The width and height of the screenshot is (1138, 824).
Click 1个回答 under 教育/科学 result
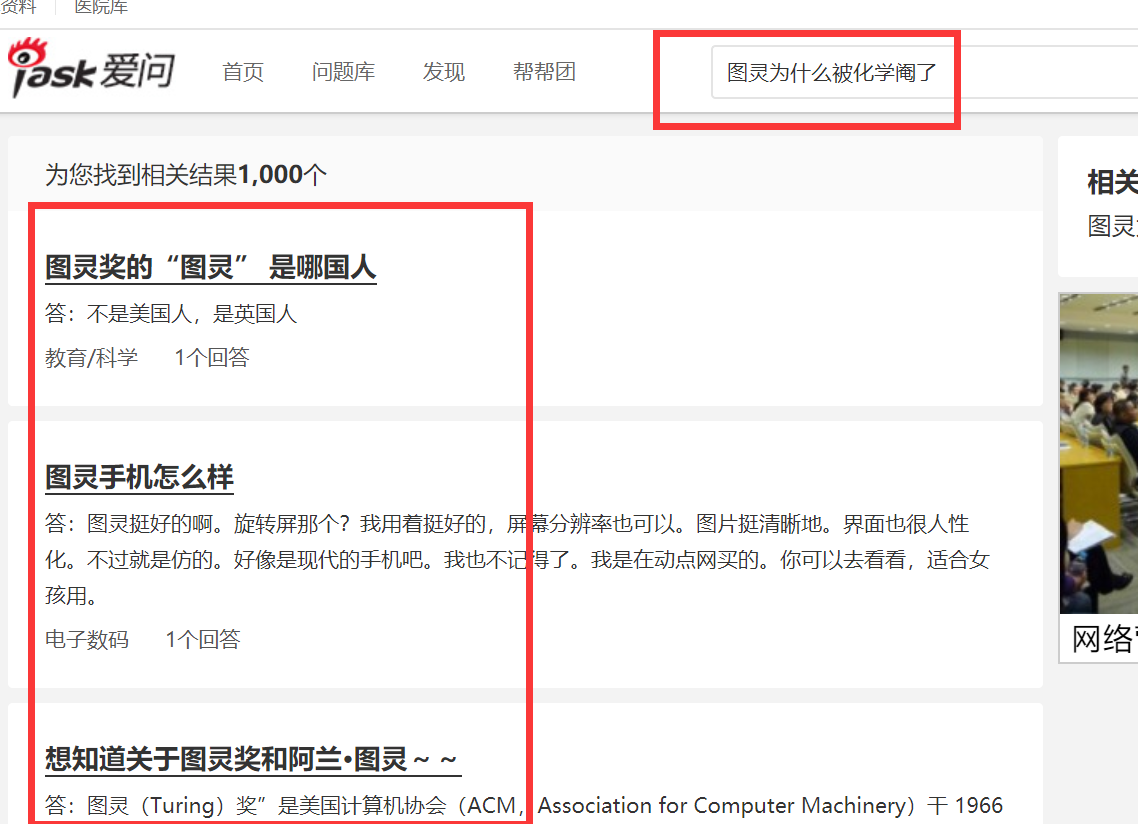(x=212, y=357)
